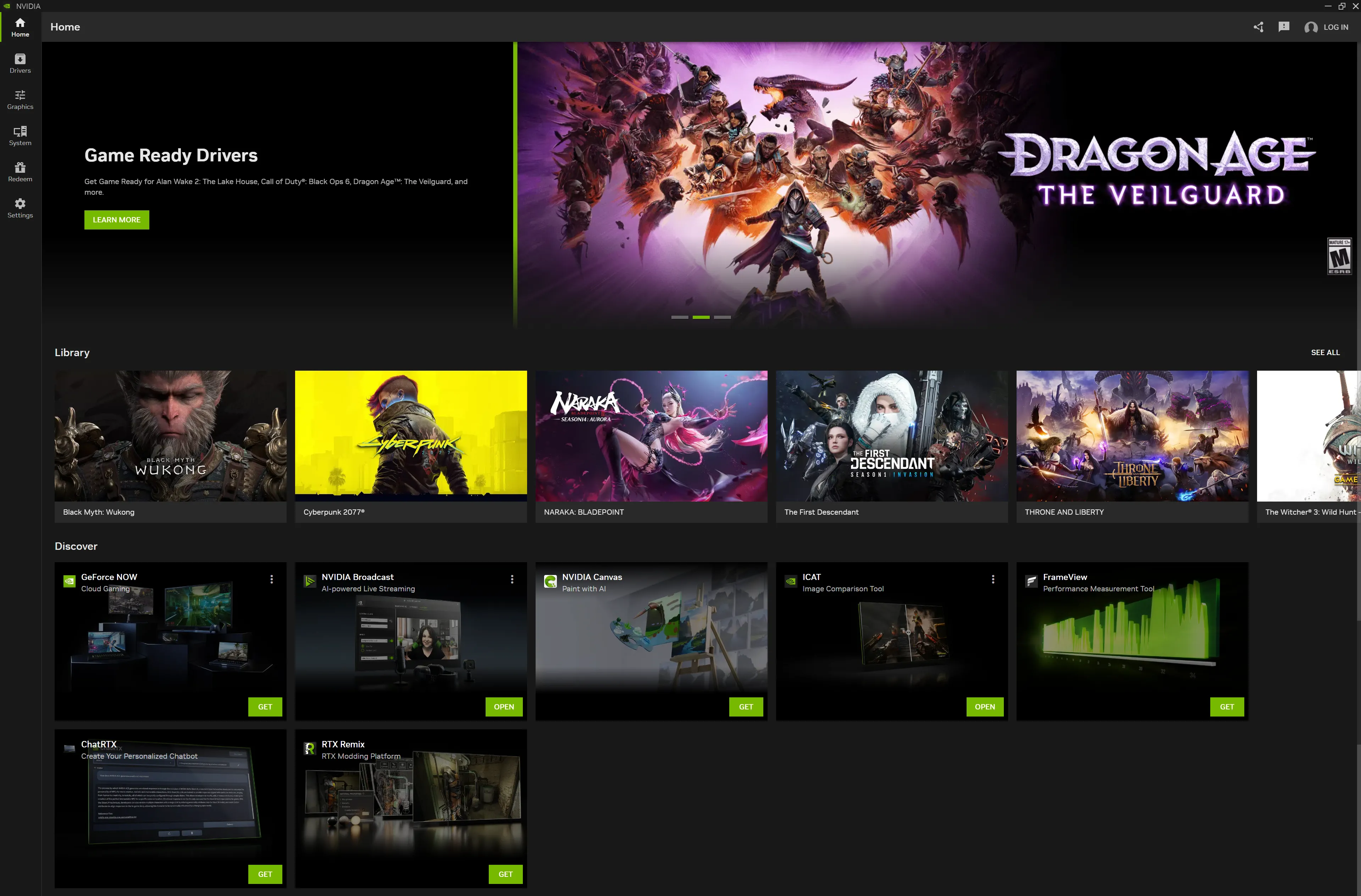
Task: Click SEE ALL next to Library
Action: [x=1326, y=352]
